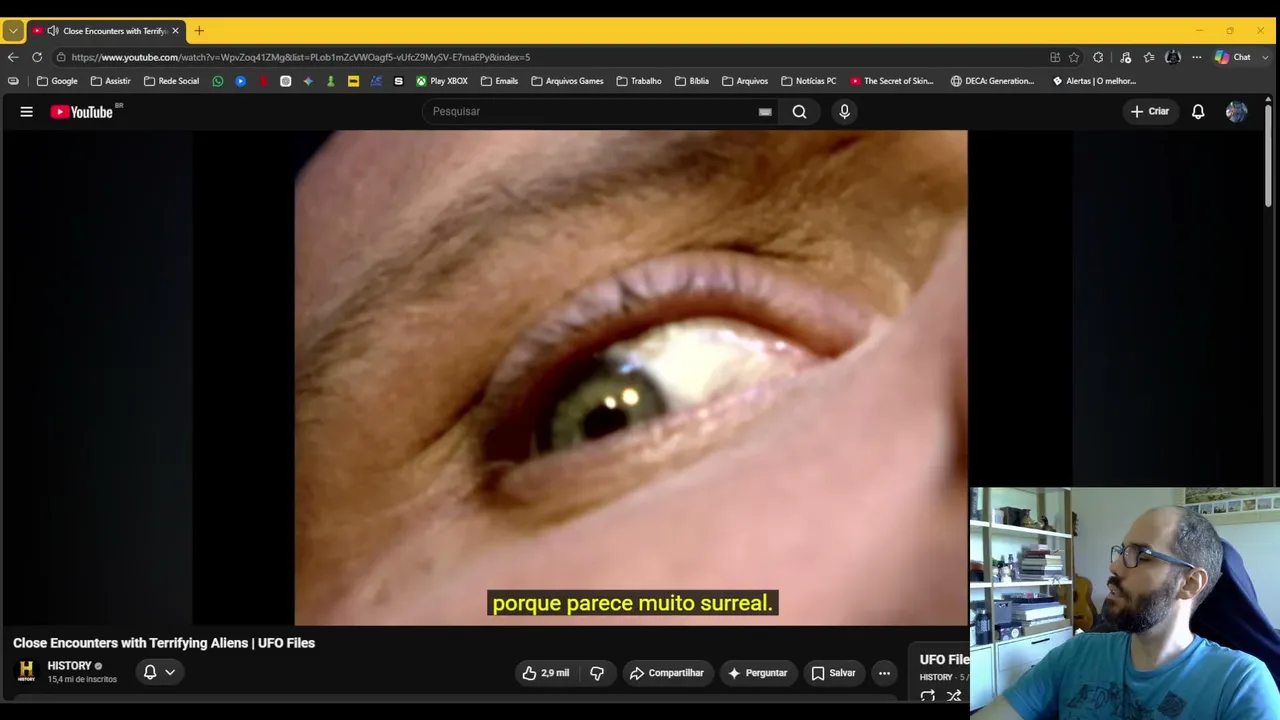Open the WhatsApp bookmark icon
Screen dimensions: 1280x720
coord(218,81)
